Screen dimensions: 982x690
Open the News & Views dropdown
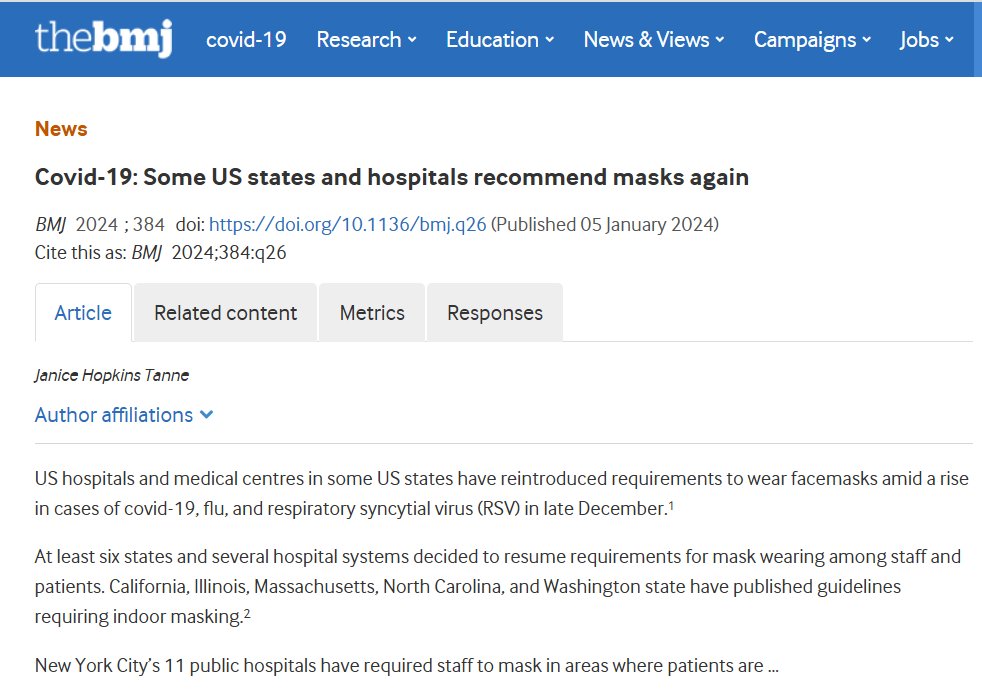tap(653, 40)
